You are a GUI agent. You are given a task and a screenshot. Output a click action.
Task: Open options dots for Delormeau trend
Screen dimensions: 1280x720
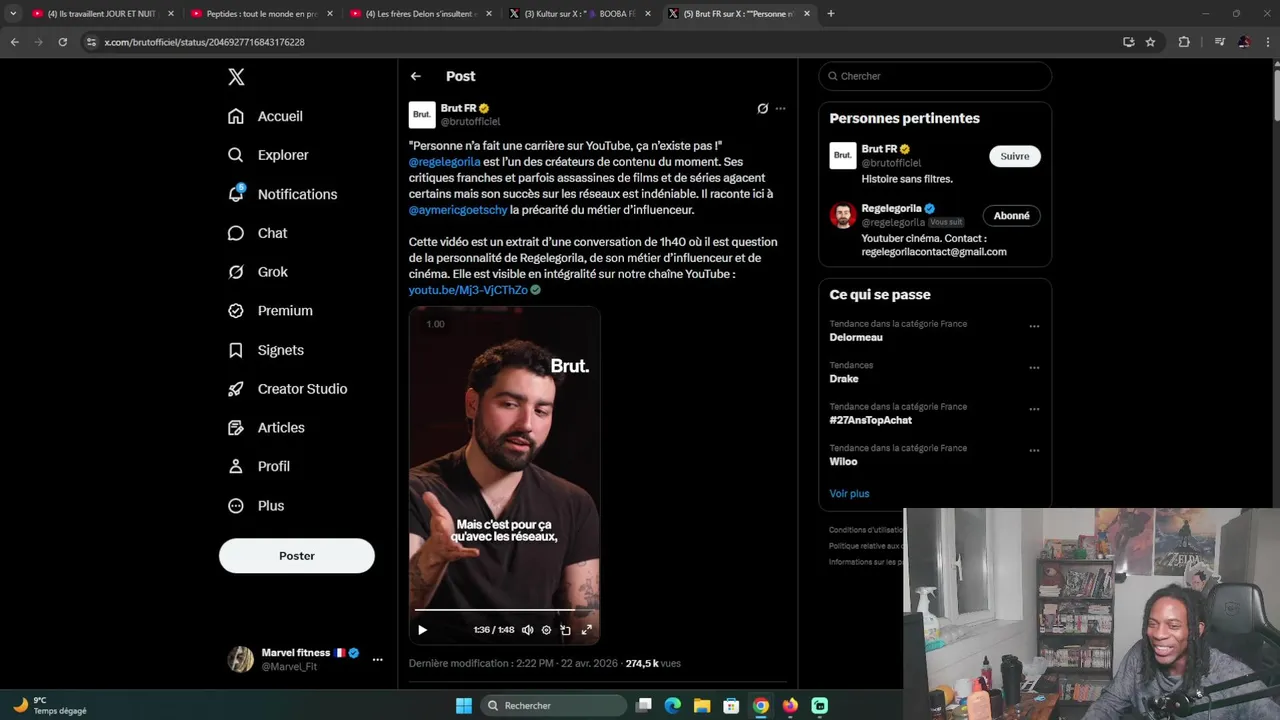(1034, 326)
